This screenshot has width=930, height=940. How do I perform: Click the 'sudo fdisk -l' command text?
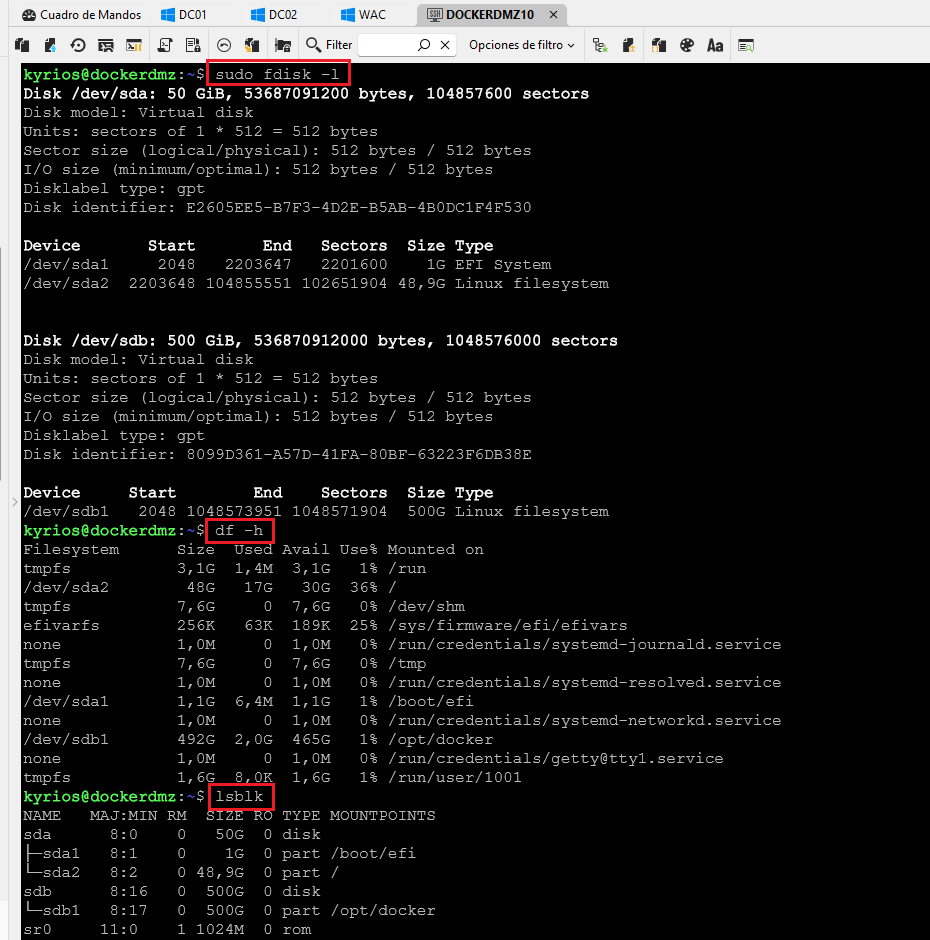pos(277,74)
